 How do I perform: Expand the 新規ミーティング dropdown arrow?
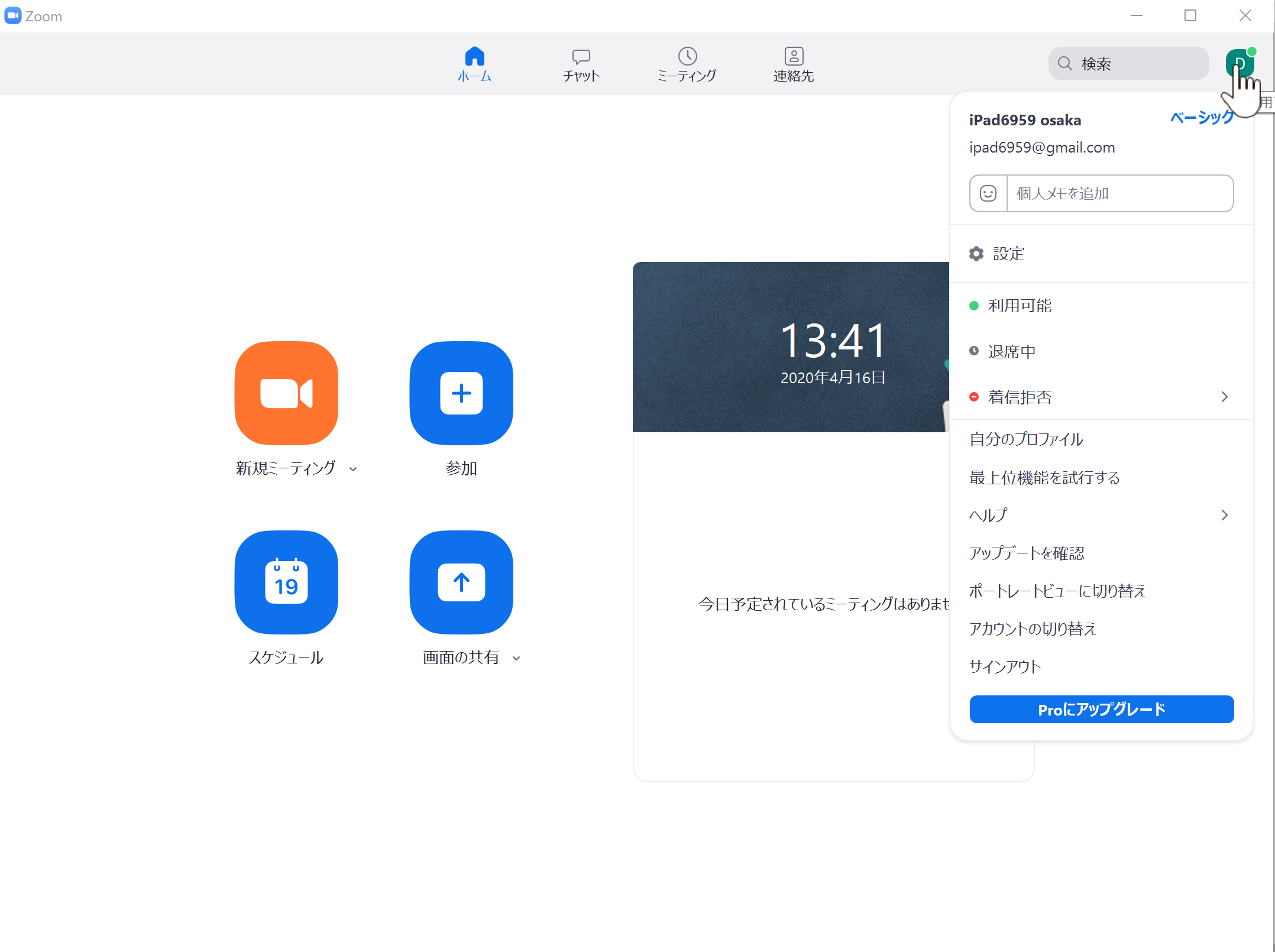[x=353, y=469]
